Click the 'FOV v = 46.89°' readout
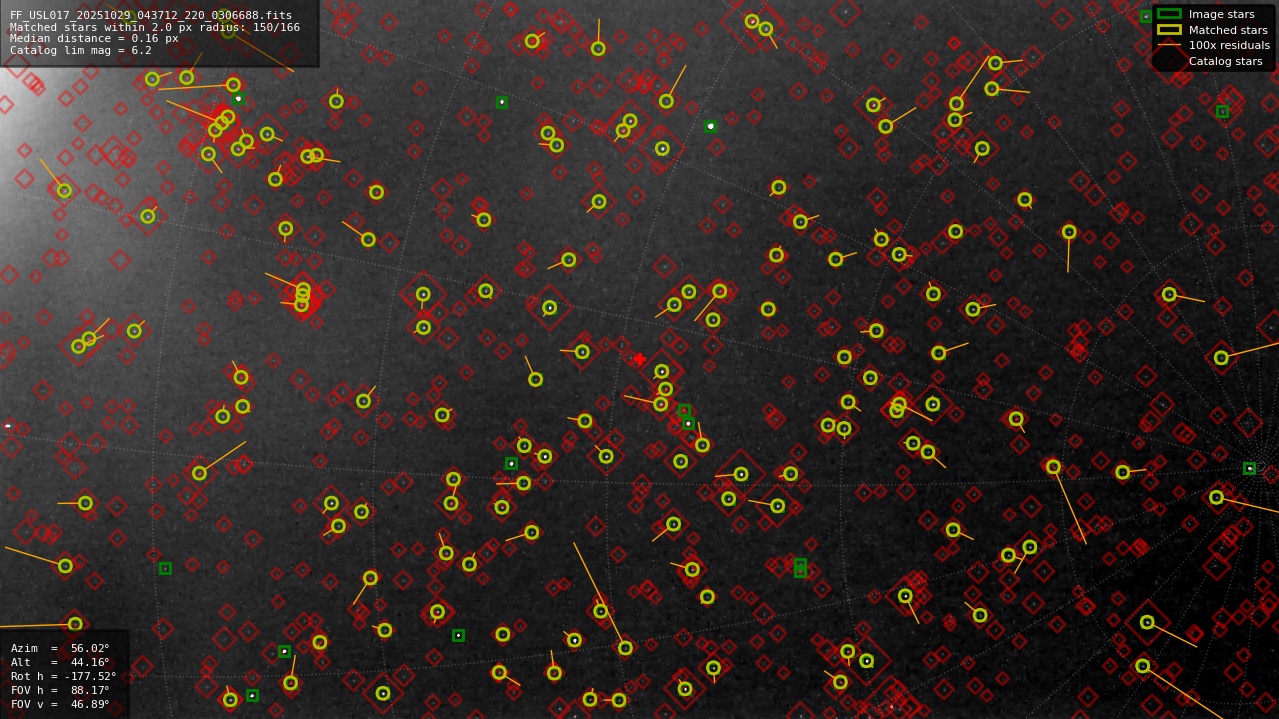The width and height of the screenshot is (1279, 719). click(60, 705)
